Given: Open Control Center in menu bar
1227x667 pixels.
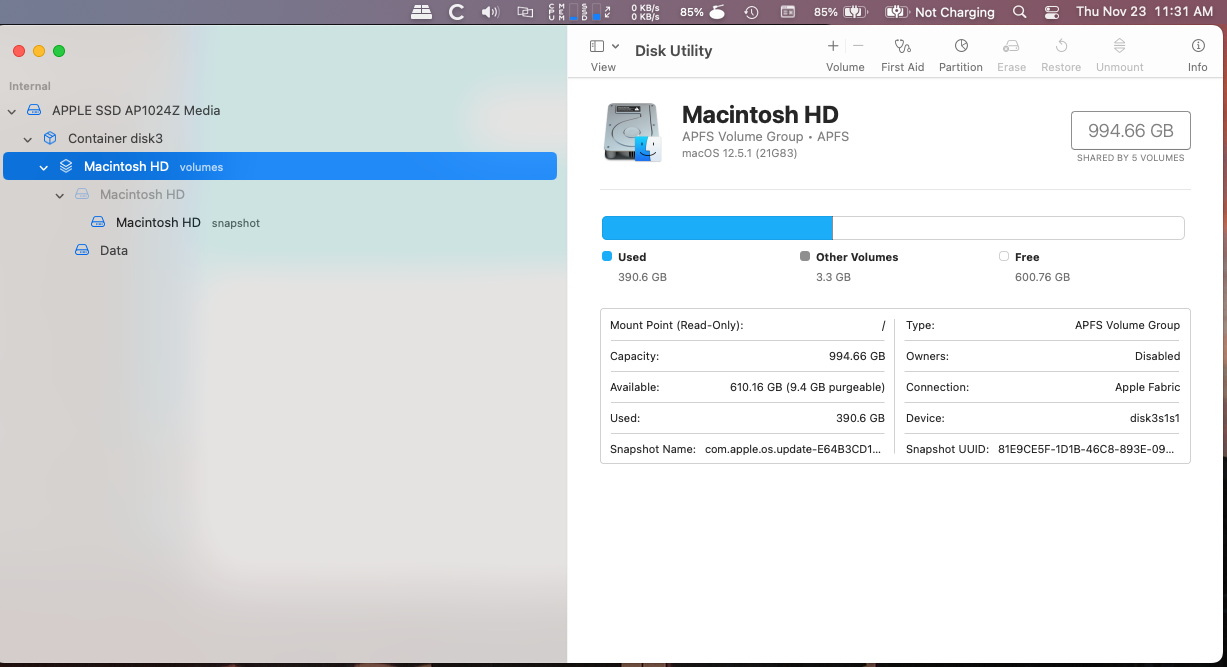Looking at the screenshot, I should [1051, 12].
